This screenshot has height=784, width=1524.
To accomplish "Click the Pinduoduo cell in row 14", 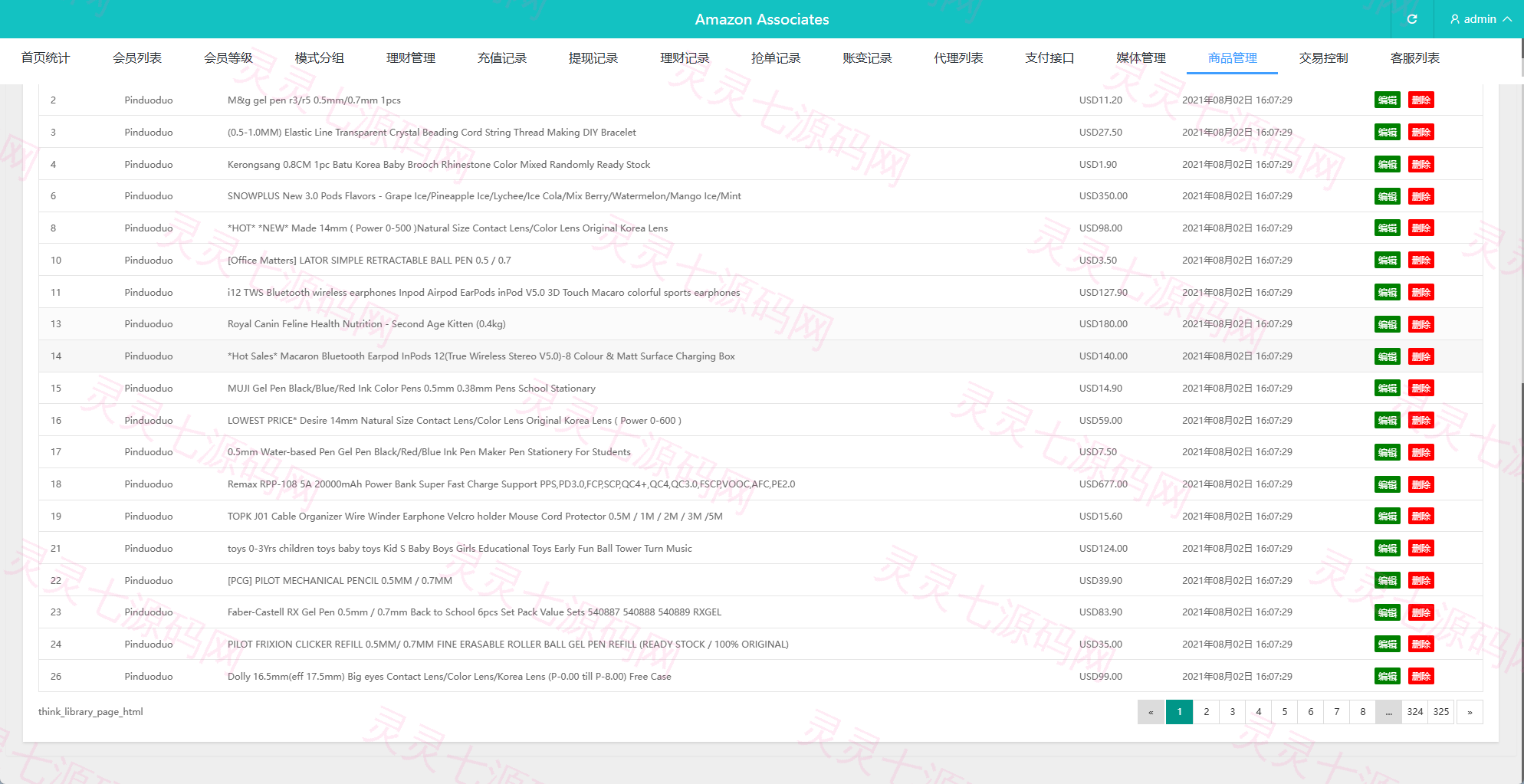I will tap(149, 356).
